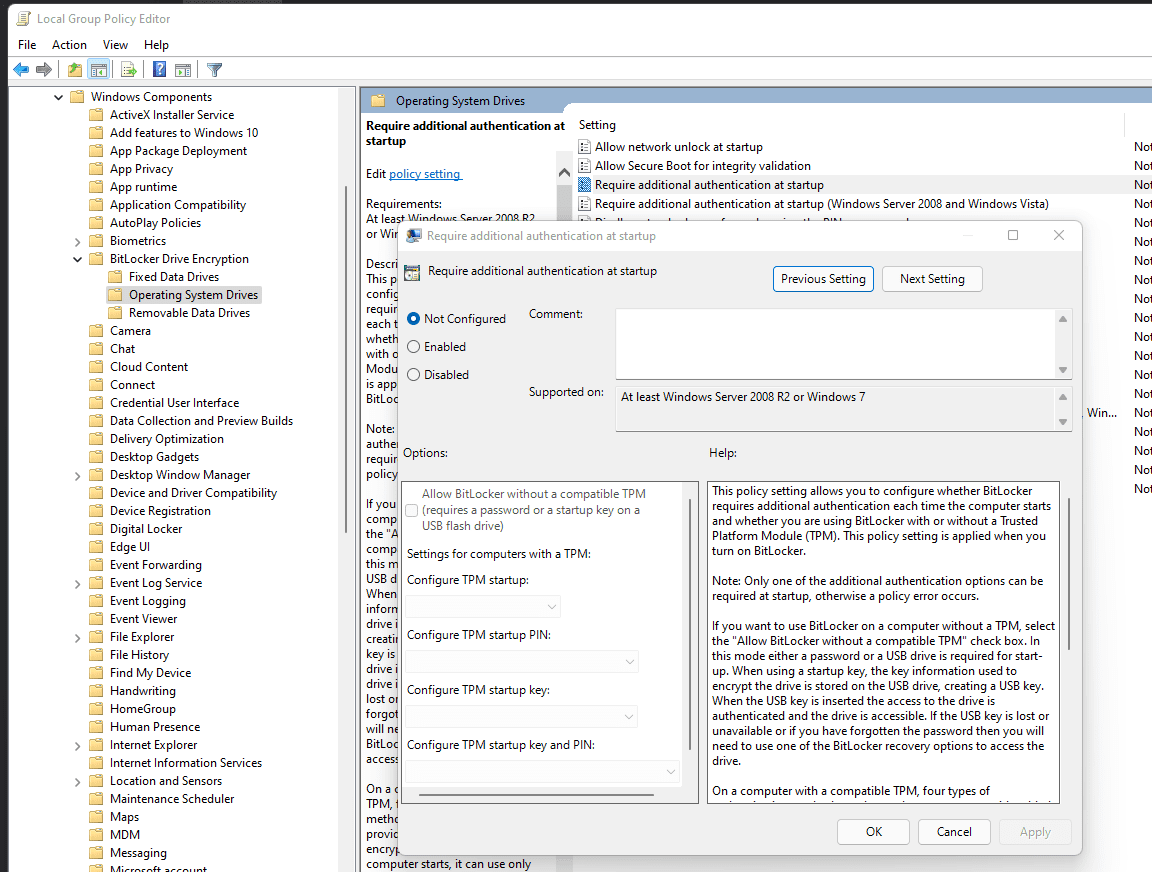Click policy icon of Windows Server 2008 row

585,204
